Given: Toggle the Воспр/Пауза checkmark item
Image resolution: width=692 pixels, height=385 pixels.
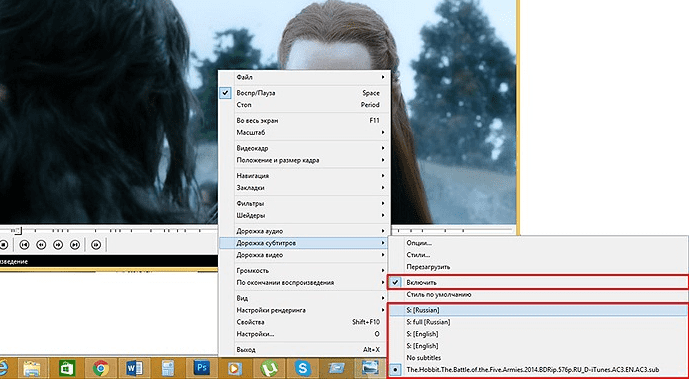Looking at the screenshot, I should [304, 93].
